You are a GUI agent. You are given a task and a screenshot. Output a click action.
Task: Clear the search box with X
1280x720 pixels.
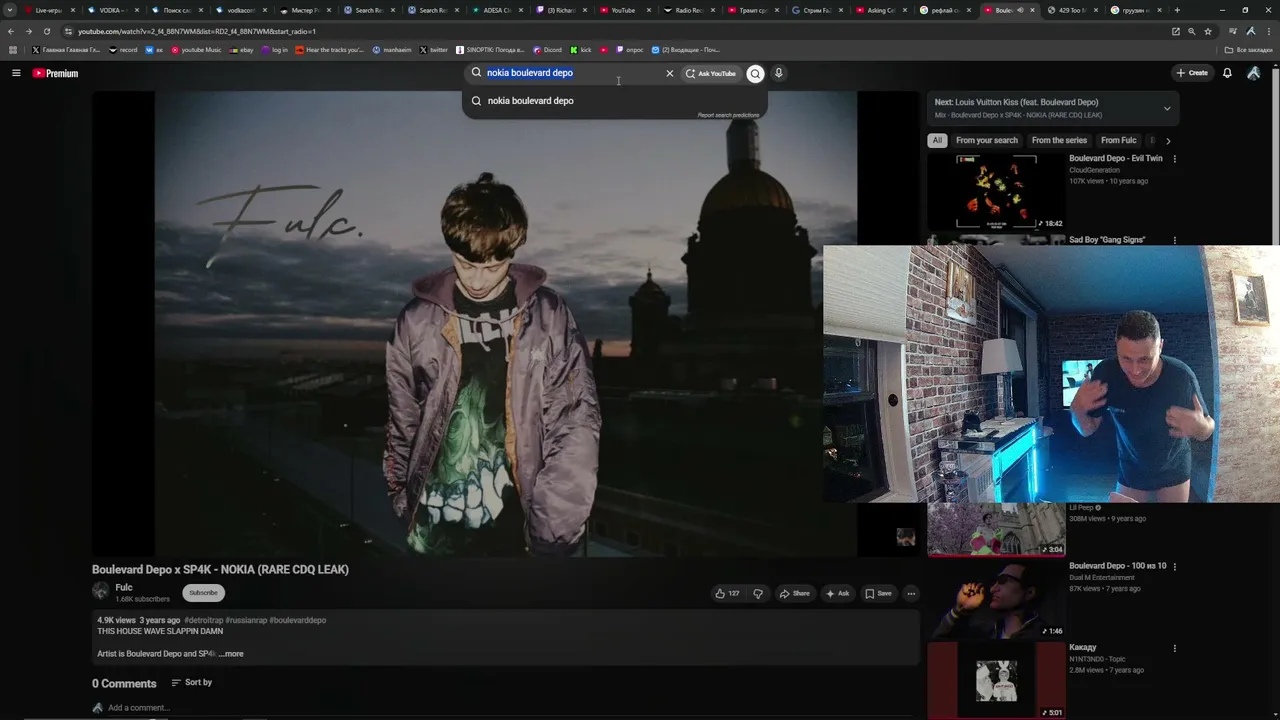(x=670, y=73)
